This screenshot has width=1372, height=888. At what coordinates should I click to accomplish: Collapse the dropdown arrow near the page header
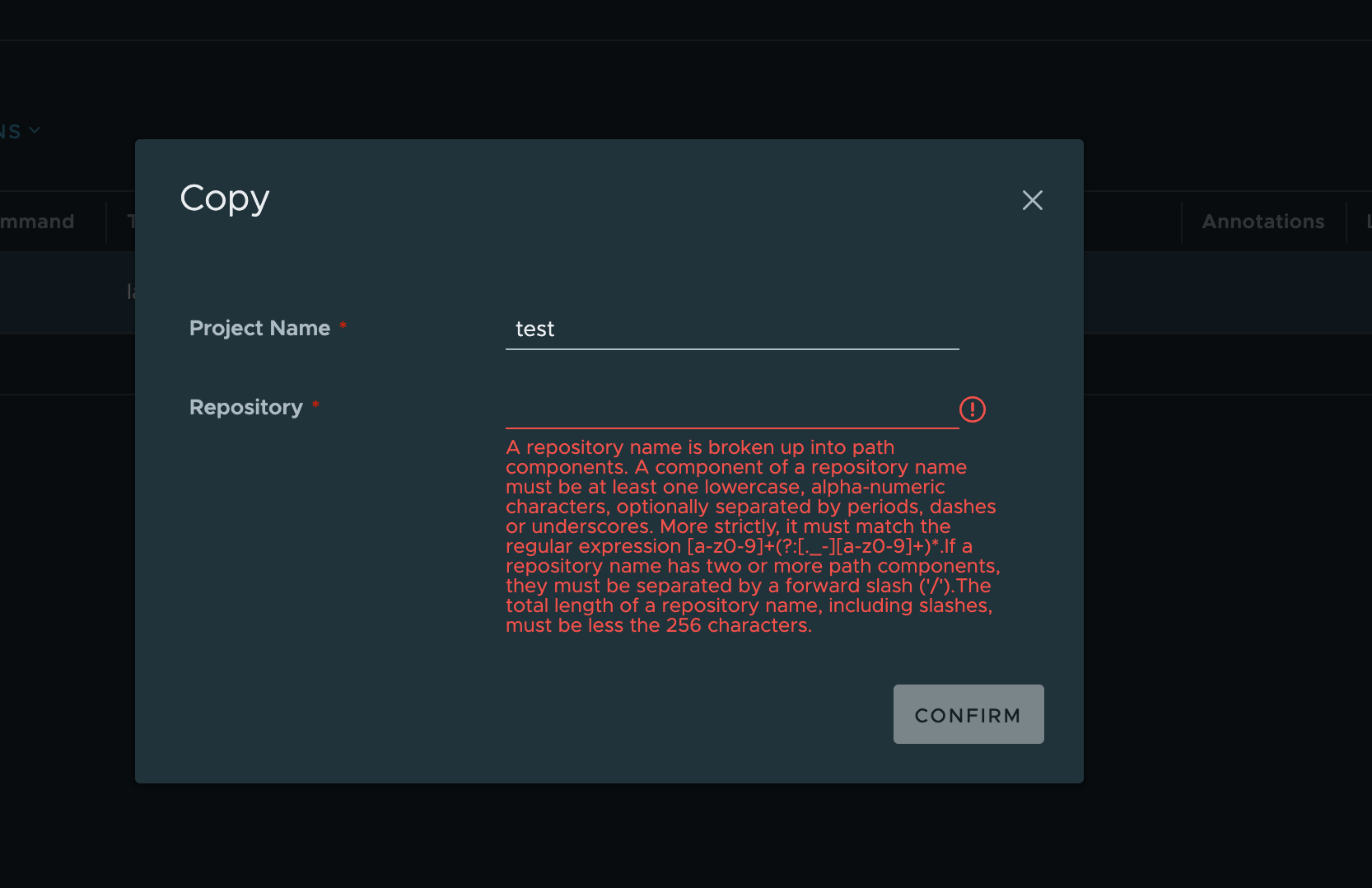click(34, 130)
